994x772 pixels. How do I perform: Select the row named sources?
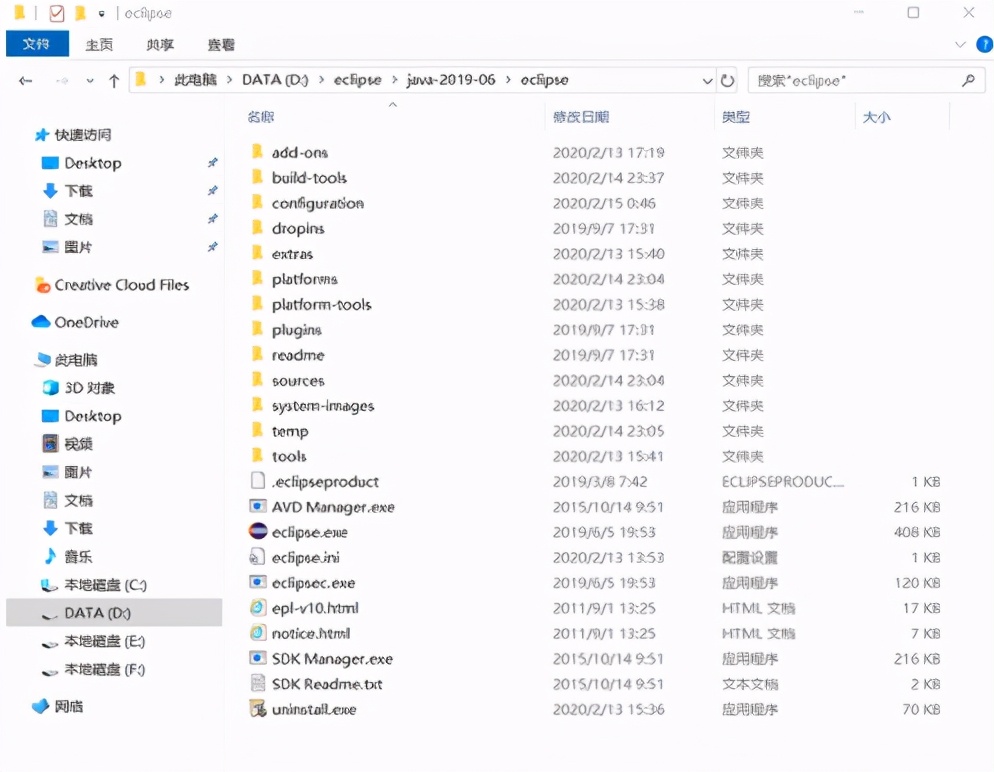pos(596,380)
